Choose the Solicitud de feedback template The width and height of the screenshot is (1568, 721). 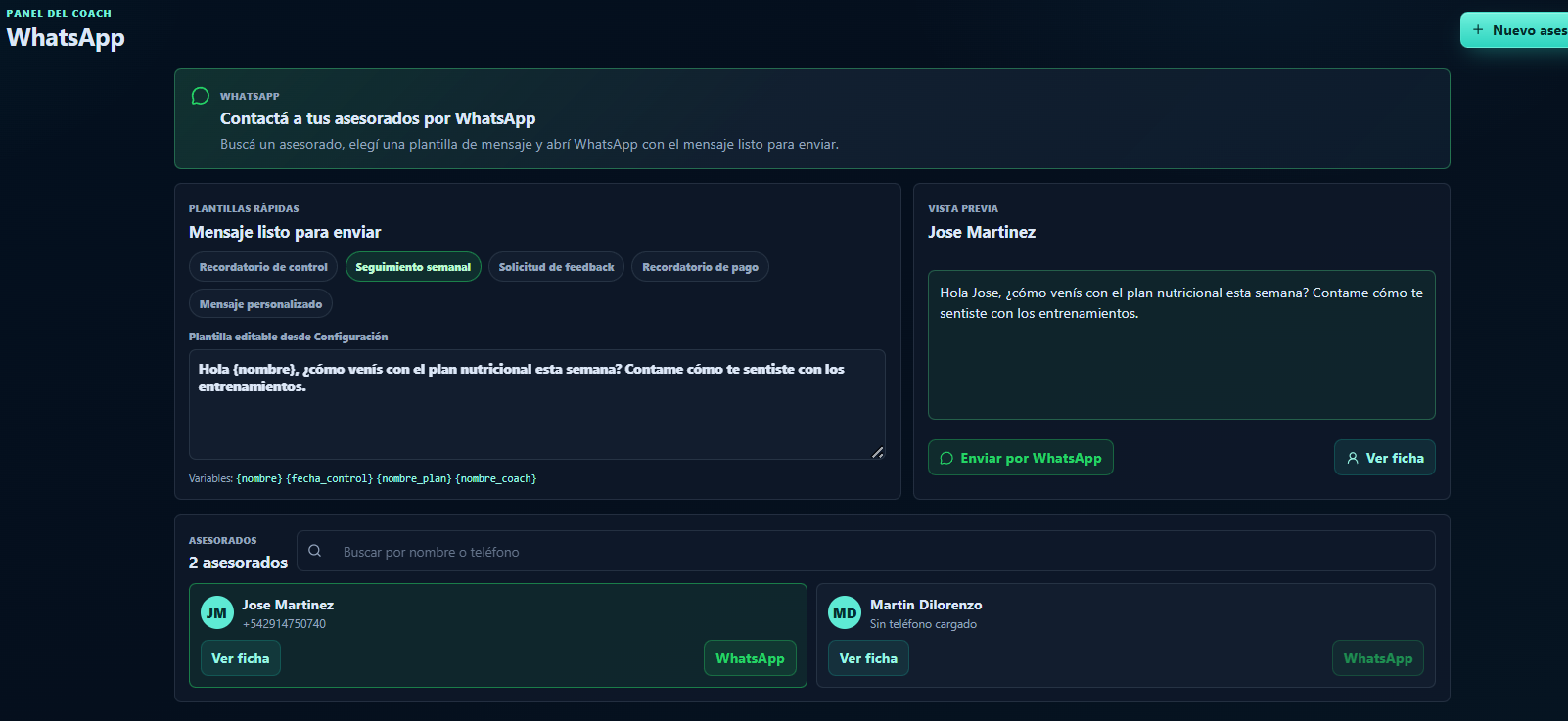click(556, 267)
